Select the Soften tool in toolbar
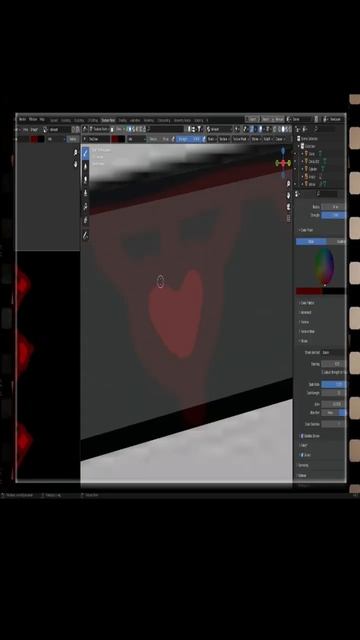Image resolution: width=360 pixels, height=640 pixels. (85, 167)
